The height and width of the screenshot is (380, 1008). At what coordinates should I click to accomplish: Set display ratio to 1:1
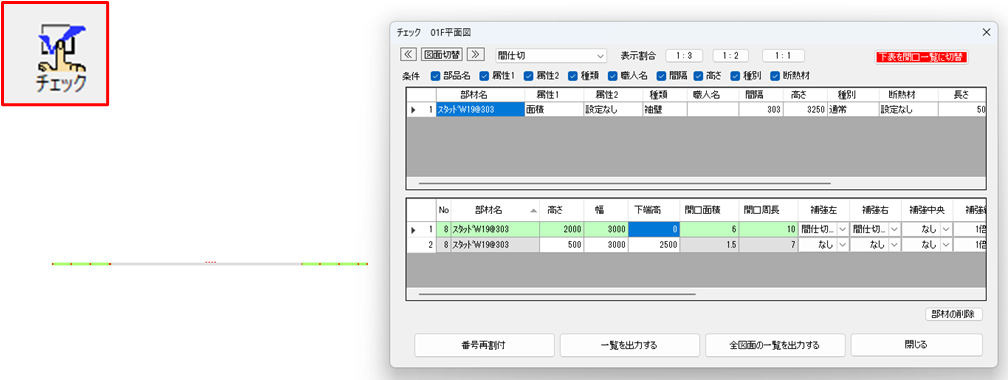tap(783, 56)
